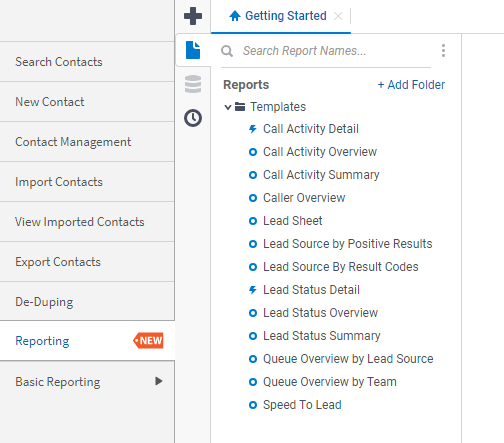Open the clock history icon panel
This screenshot has width=504, height=443.
click(193, 118)
